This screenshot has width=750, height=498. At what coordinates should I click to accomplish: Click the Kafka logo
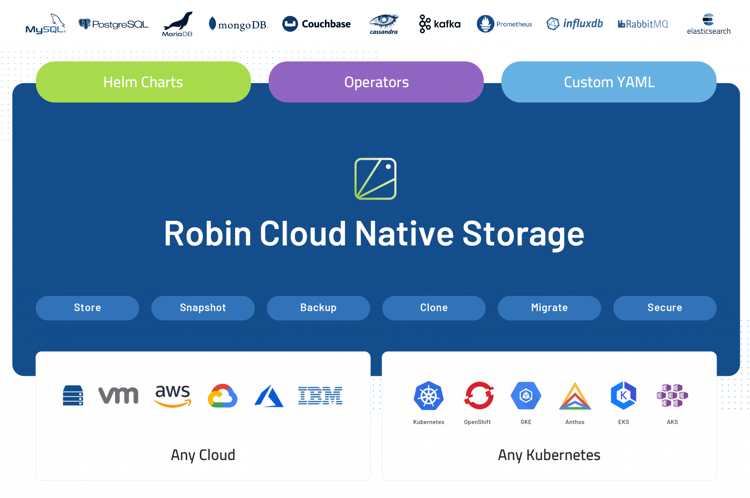[440, 23]
